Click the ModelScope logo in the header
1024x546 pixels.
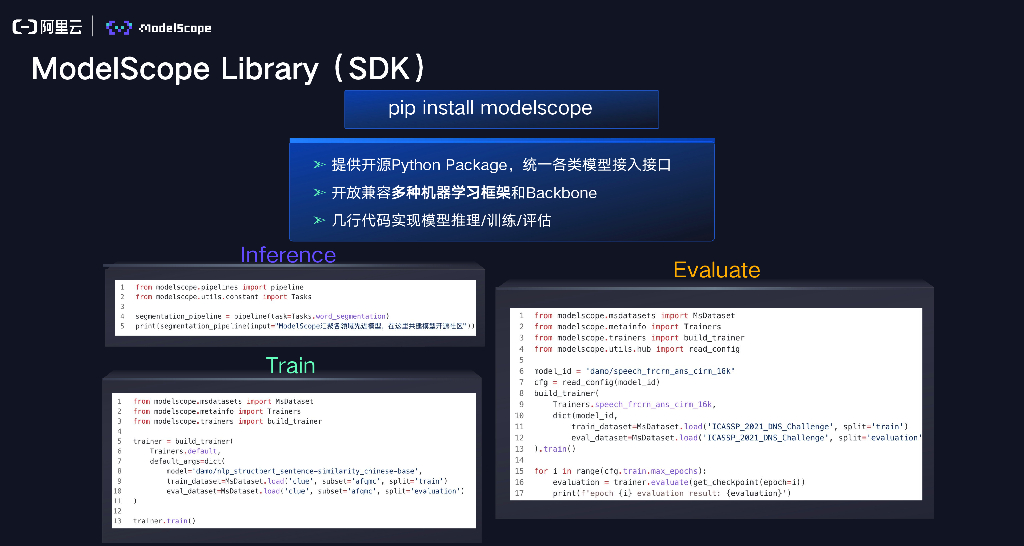[x=159, y=27]
